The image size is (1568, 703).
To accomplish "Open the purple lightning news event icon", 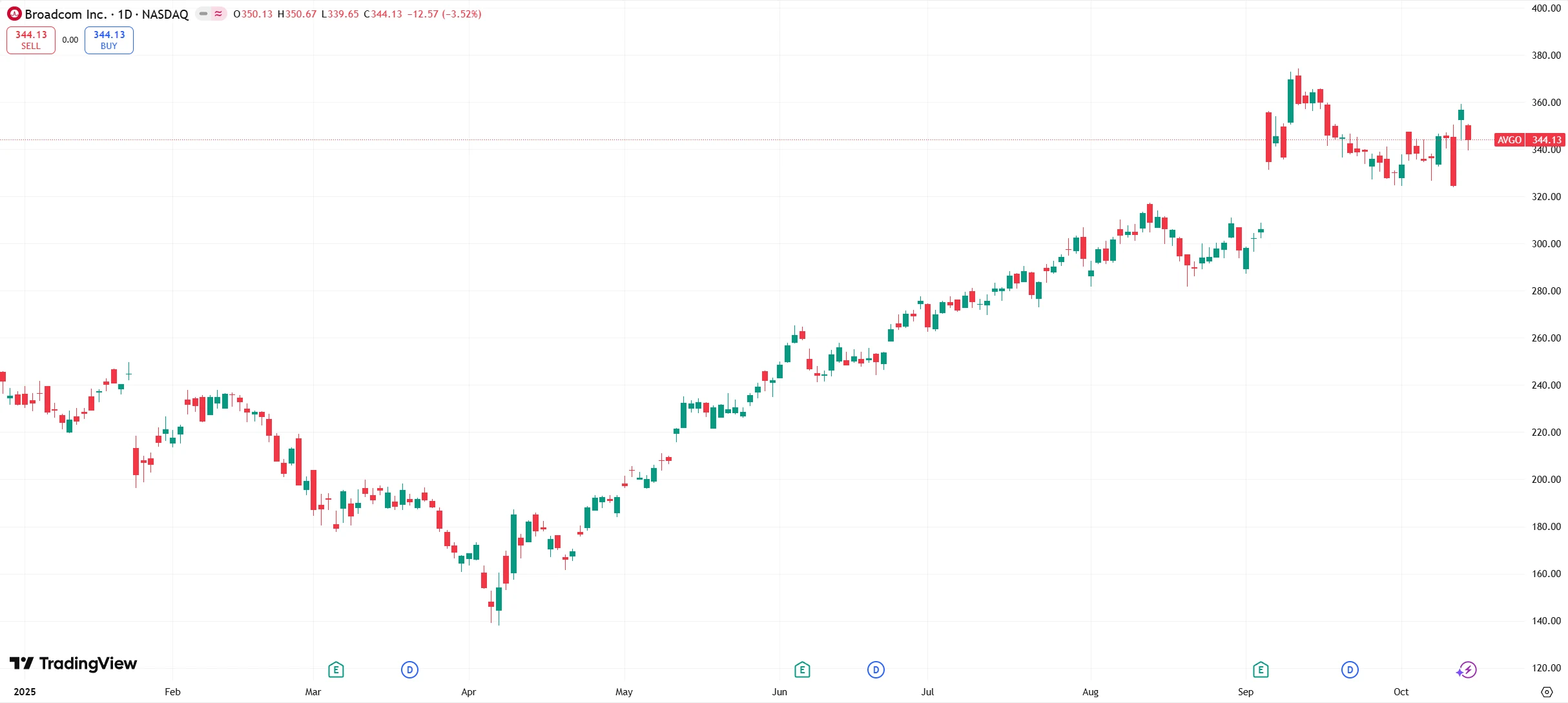I will tap(1467, 670).
